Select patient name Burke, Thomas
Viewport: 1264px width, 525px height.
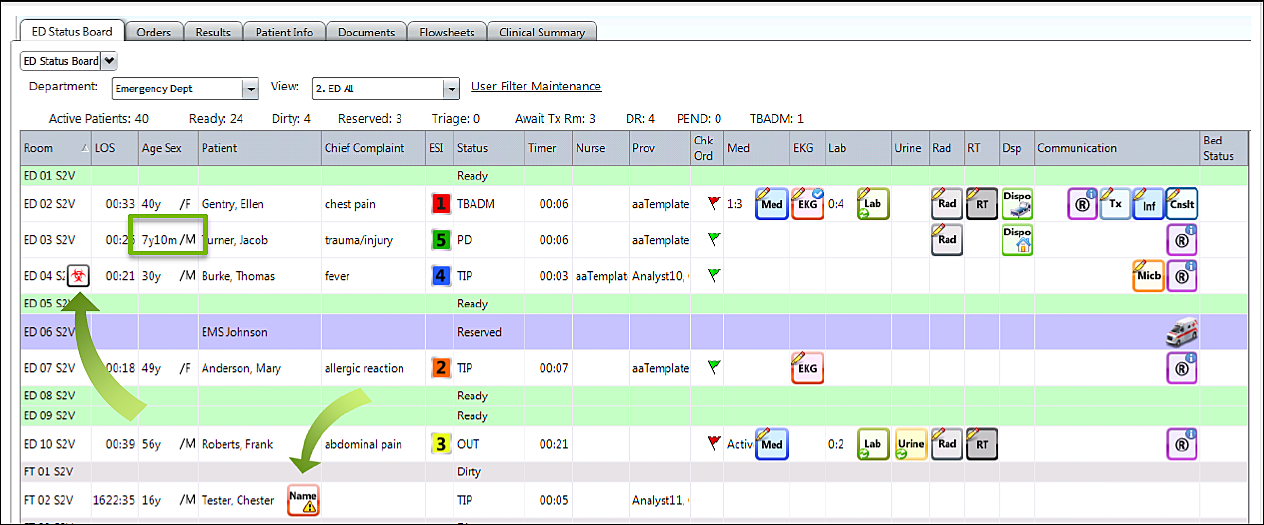point(238,276)
